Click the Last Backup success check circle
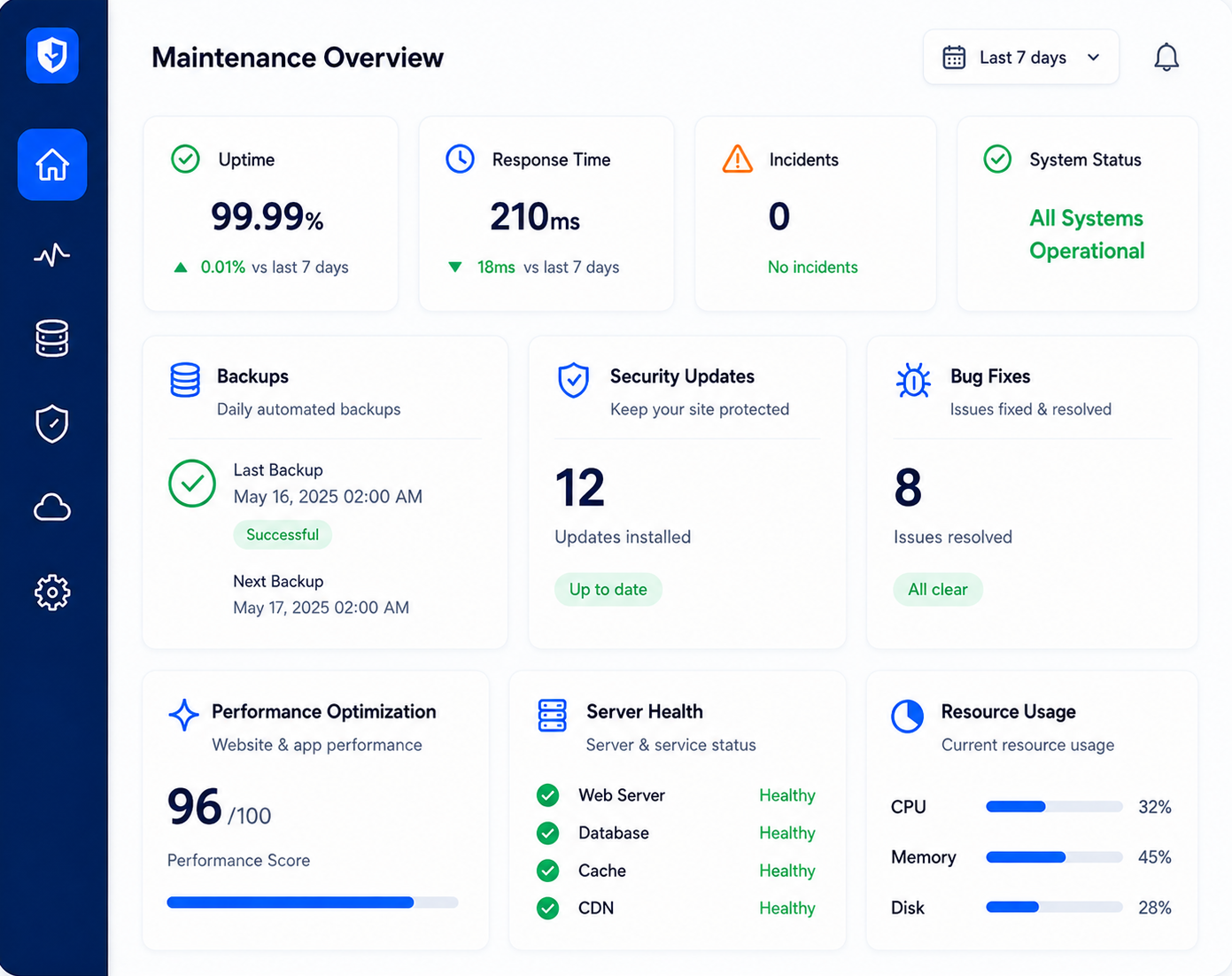The height and width of the screenshot is (976, 1232). (192, 483)
